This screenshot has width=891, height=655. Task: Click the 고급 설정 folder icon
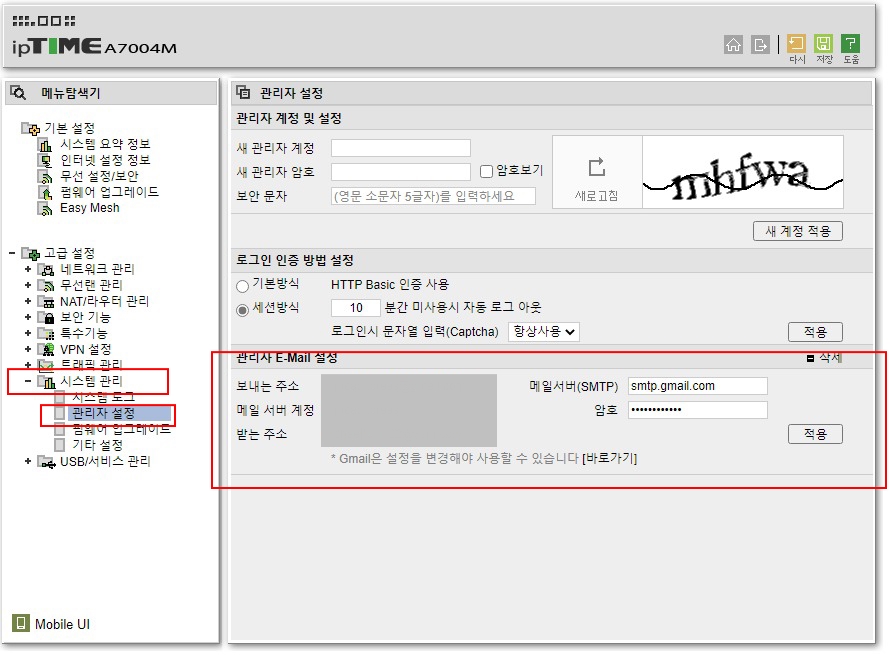pos(31,253)
